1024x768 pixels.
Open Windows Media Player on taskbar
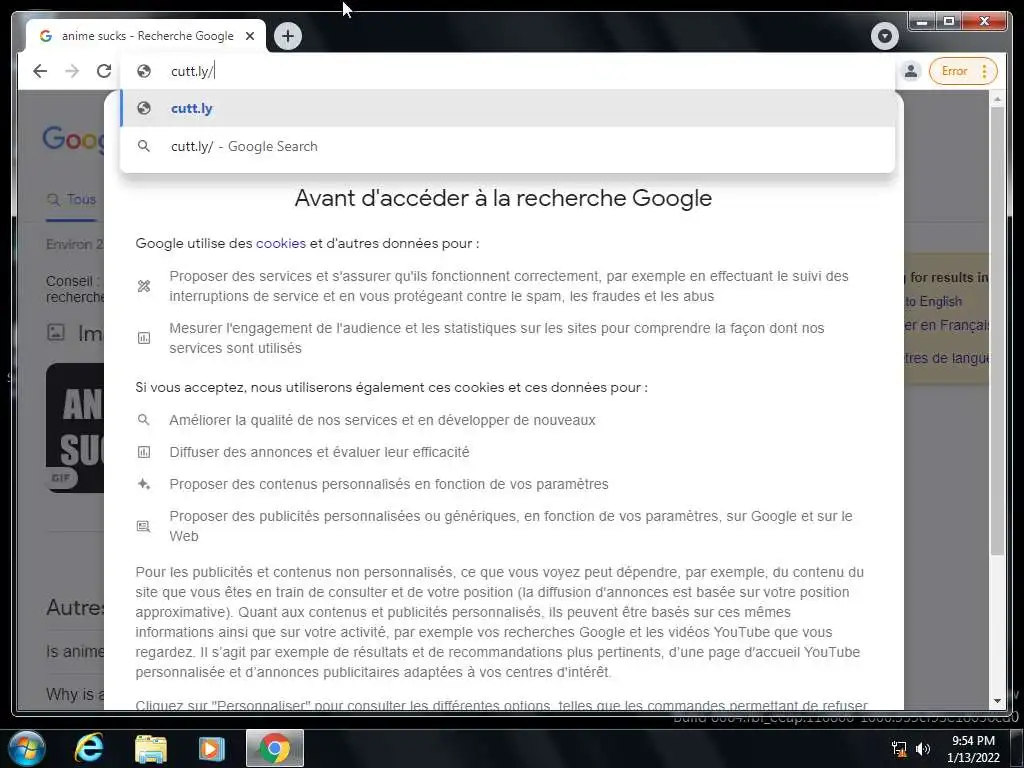[x=212, y=748]
